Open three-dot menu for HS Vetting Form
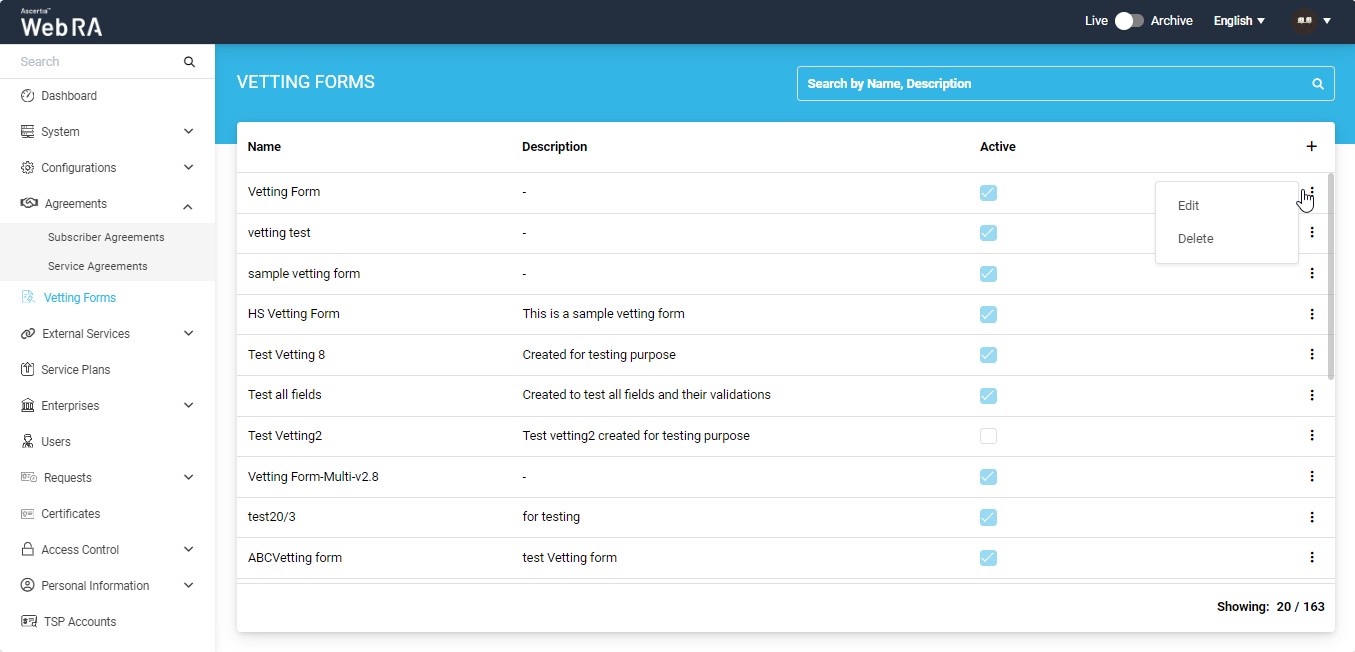The height and width of the screenshot is (652, 1355). (x=1311, y=314)
